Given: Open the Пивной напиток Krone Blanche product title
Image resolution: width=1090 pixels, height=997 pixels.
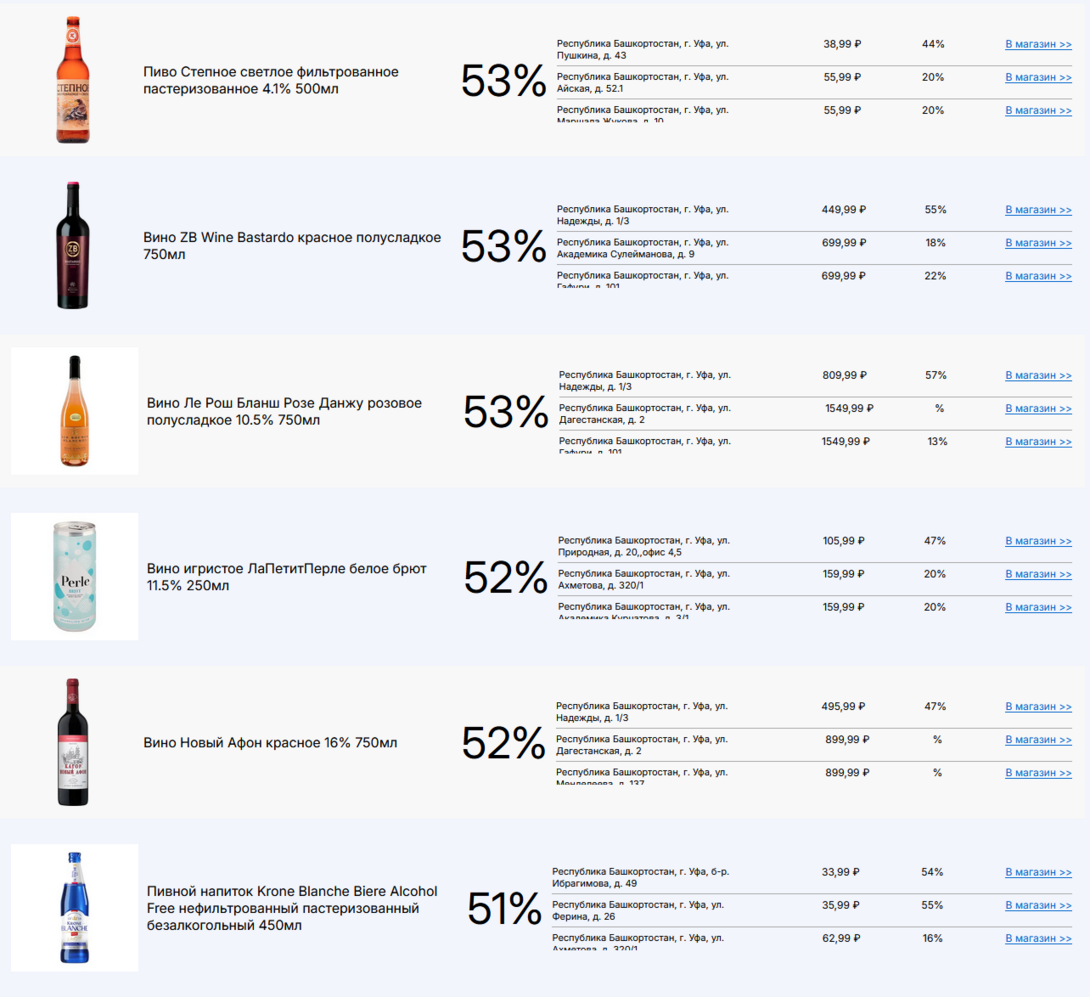Looking at the screenshot, I should [x=292, y=908].
